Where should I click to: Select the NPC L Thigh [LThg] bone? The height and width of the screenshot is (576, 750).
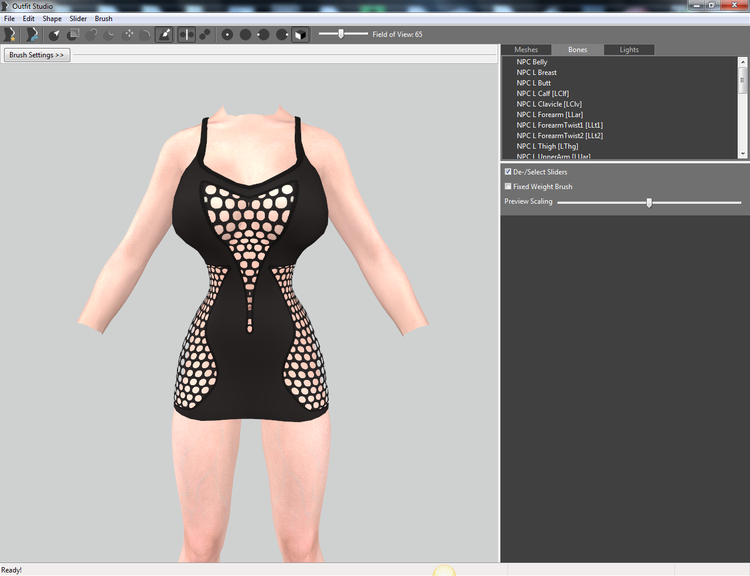point(547,146)
